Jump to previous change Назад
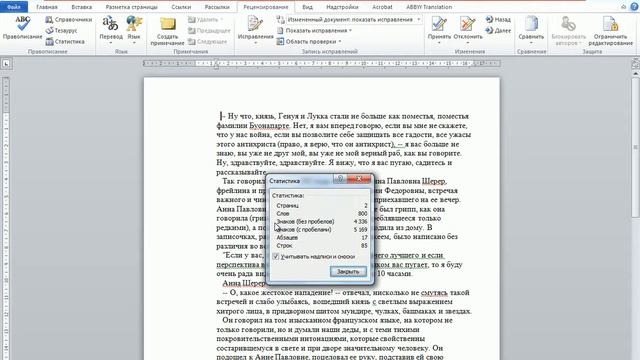Screen dimensions: 640x360 [498, 20]
